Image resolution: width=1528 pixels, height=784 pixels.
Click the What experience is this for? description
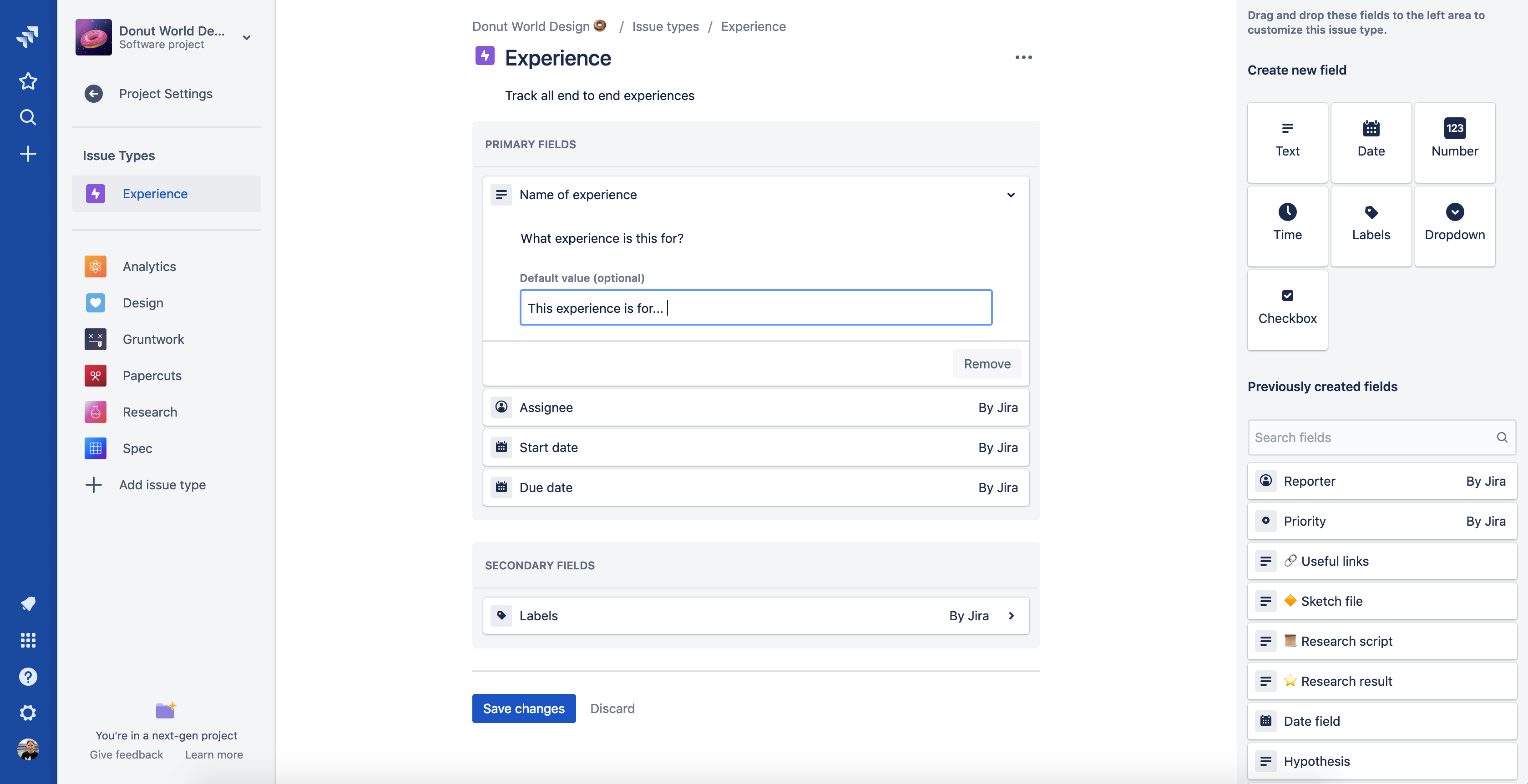click(602, 238)
